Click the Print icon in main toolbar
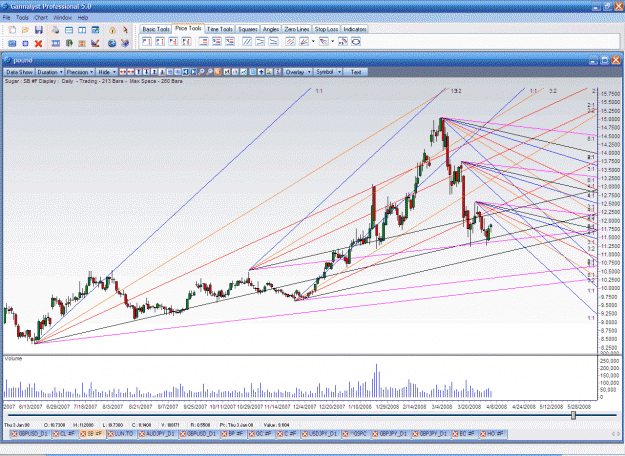 pyautogui.click(x=55, y=30)
